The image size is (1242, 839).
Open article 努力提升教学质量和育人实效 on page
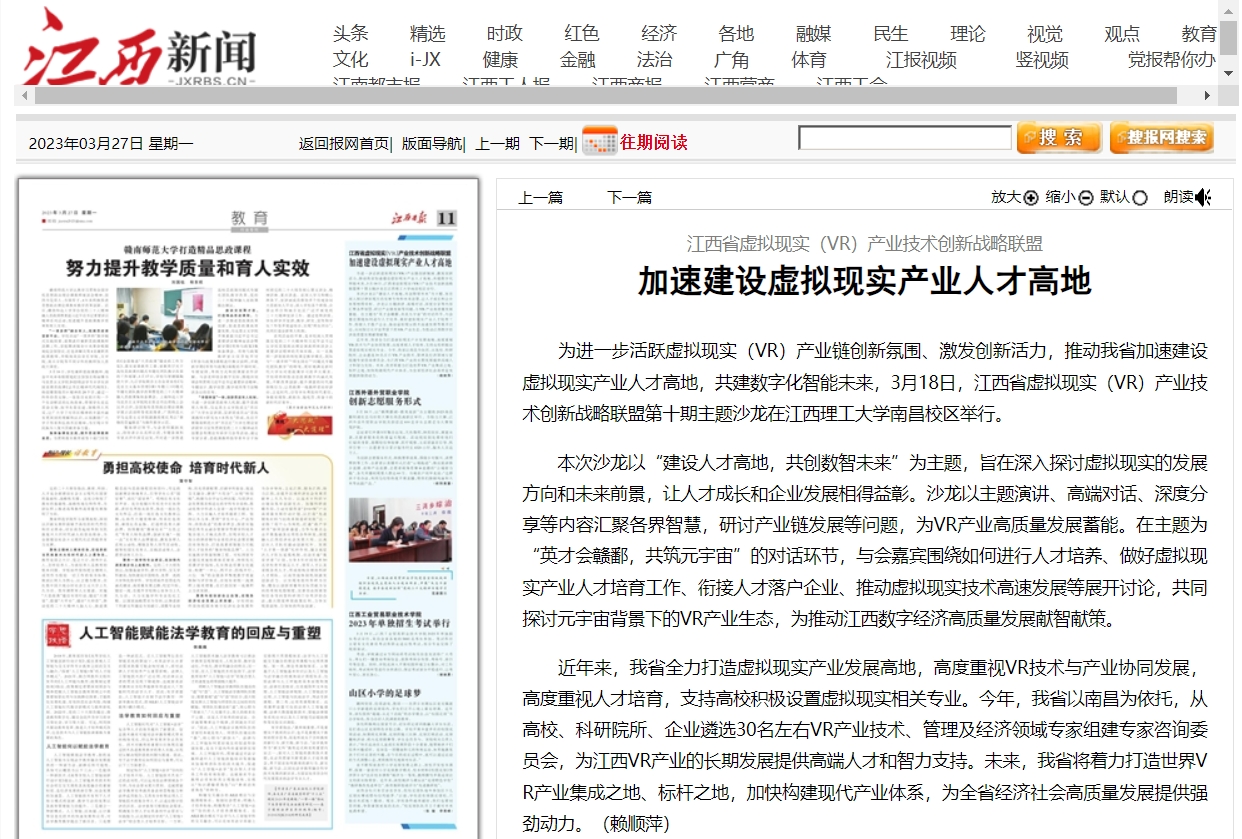point(187,268)
